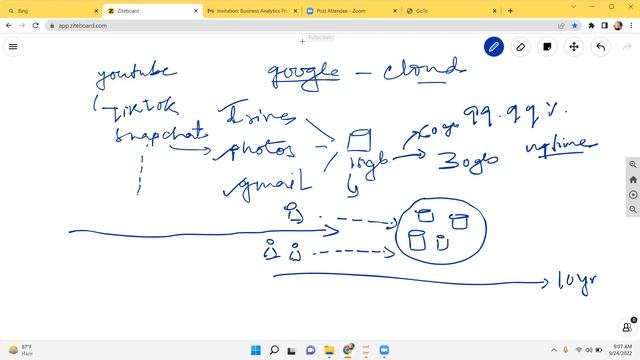Screen dimensions: 640x360
Task: Close the Bing tab
Action: coord(96,11)
